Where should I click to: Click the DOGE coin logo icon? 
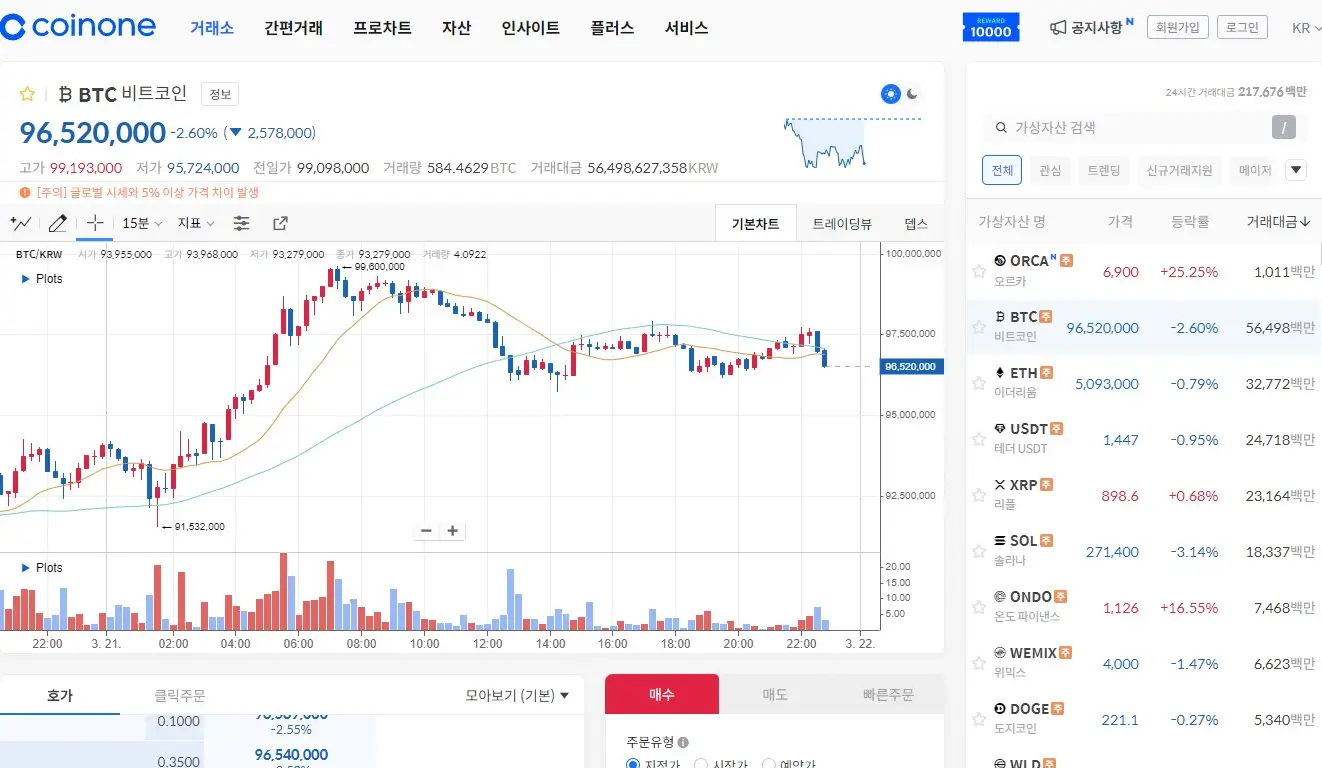tap(1000, 709)
